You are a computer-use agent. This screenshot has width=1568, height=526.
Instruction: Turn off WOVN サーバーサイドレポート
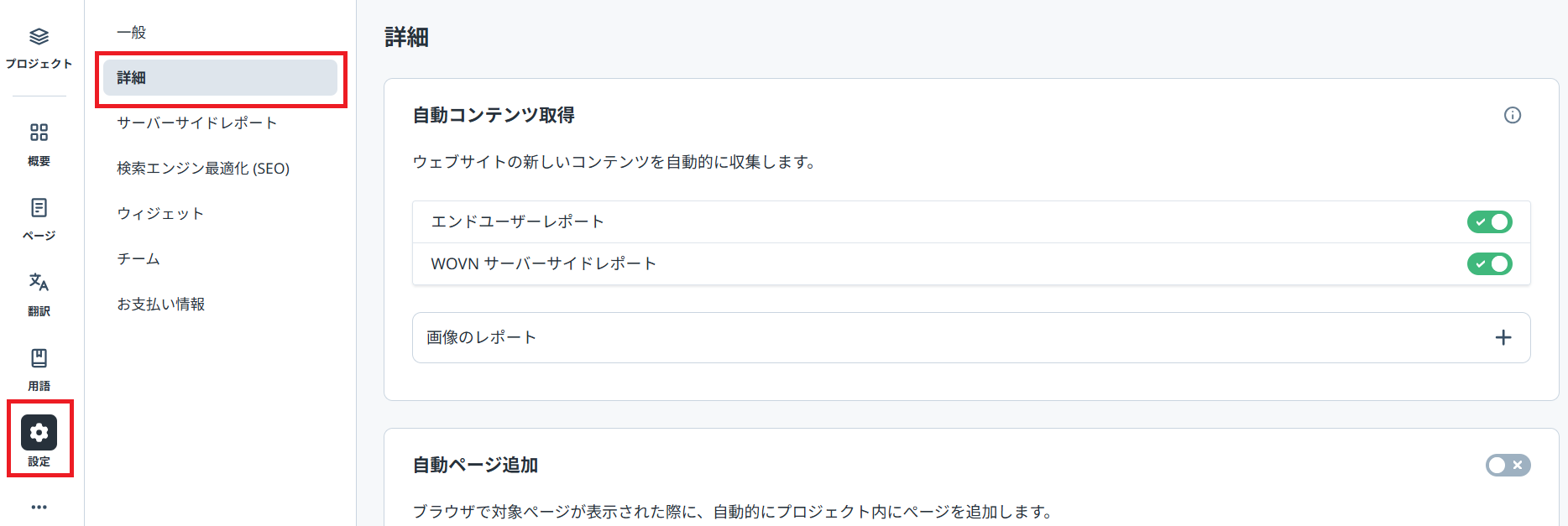[1490, 263]
